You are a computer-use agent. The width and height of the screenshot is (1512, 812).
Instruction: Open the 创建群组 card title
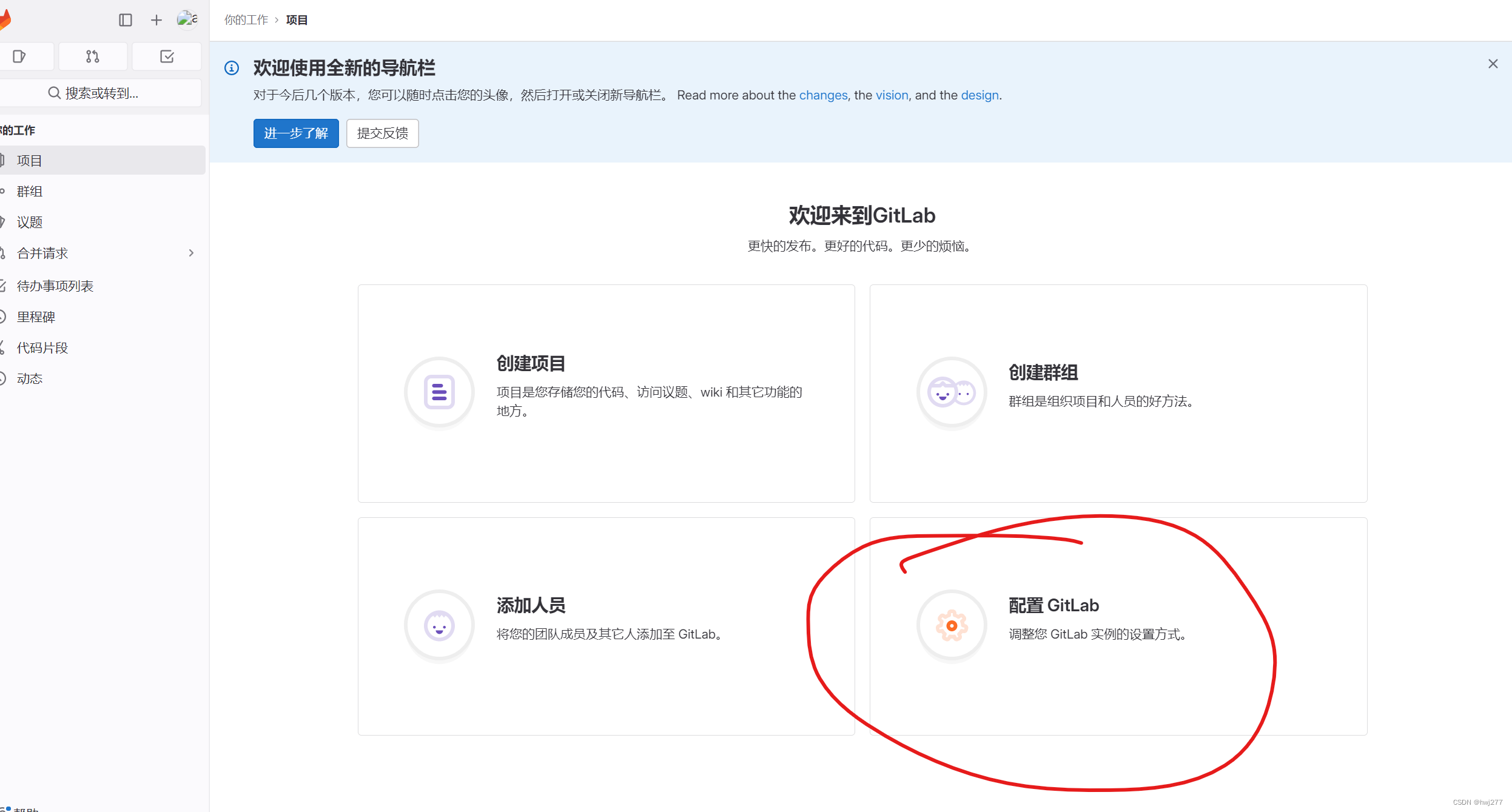1043,372
